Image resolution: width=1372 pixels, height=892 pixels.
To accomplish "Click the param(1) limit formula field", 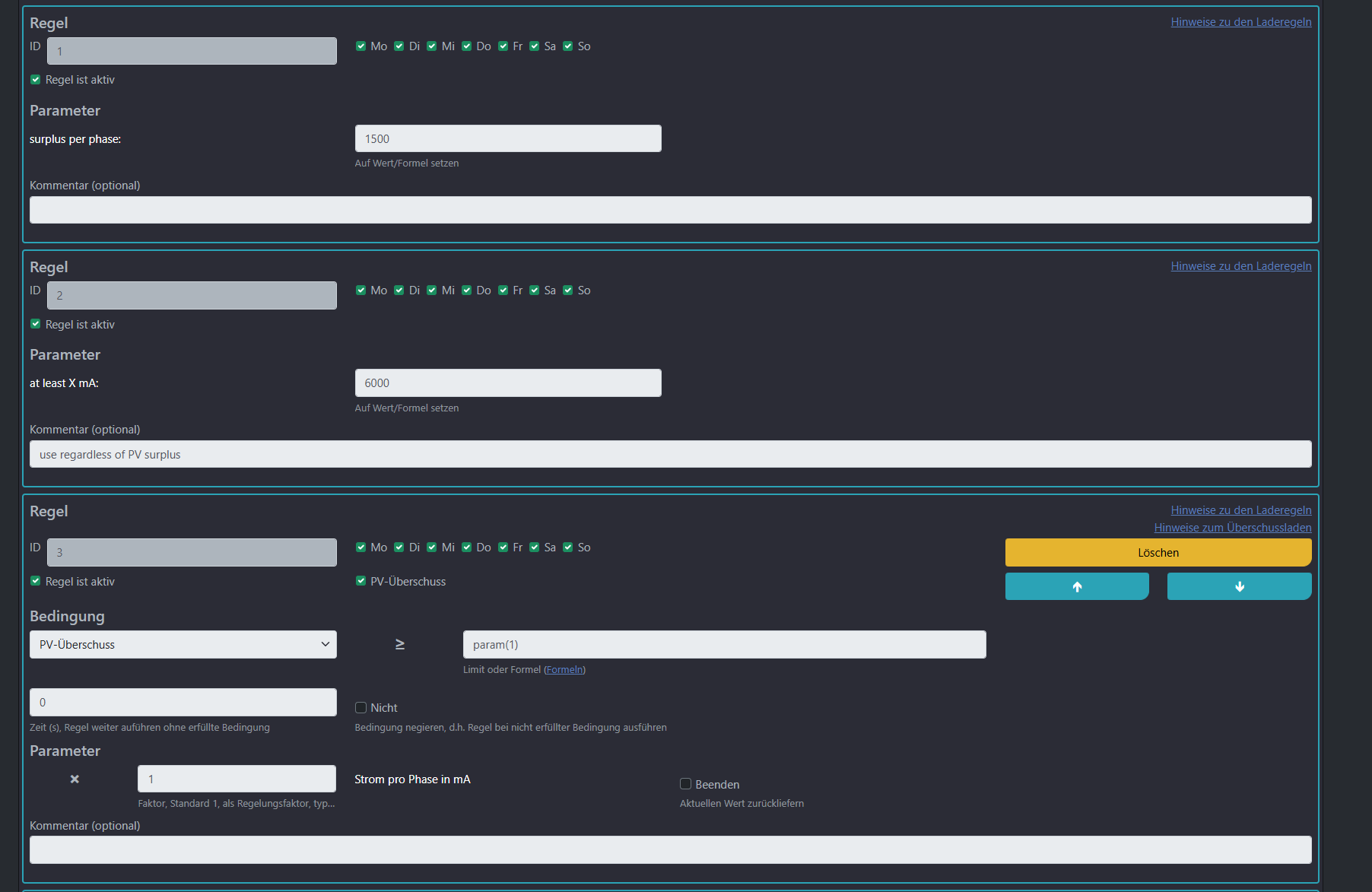I will (x=723, y=645).
